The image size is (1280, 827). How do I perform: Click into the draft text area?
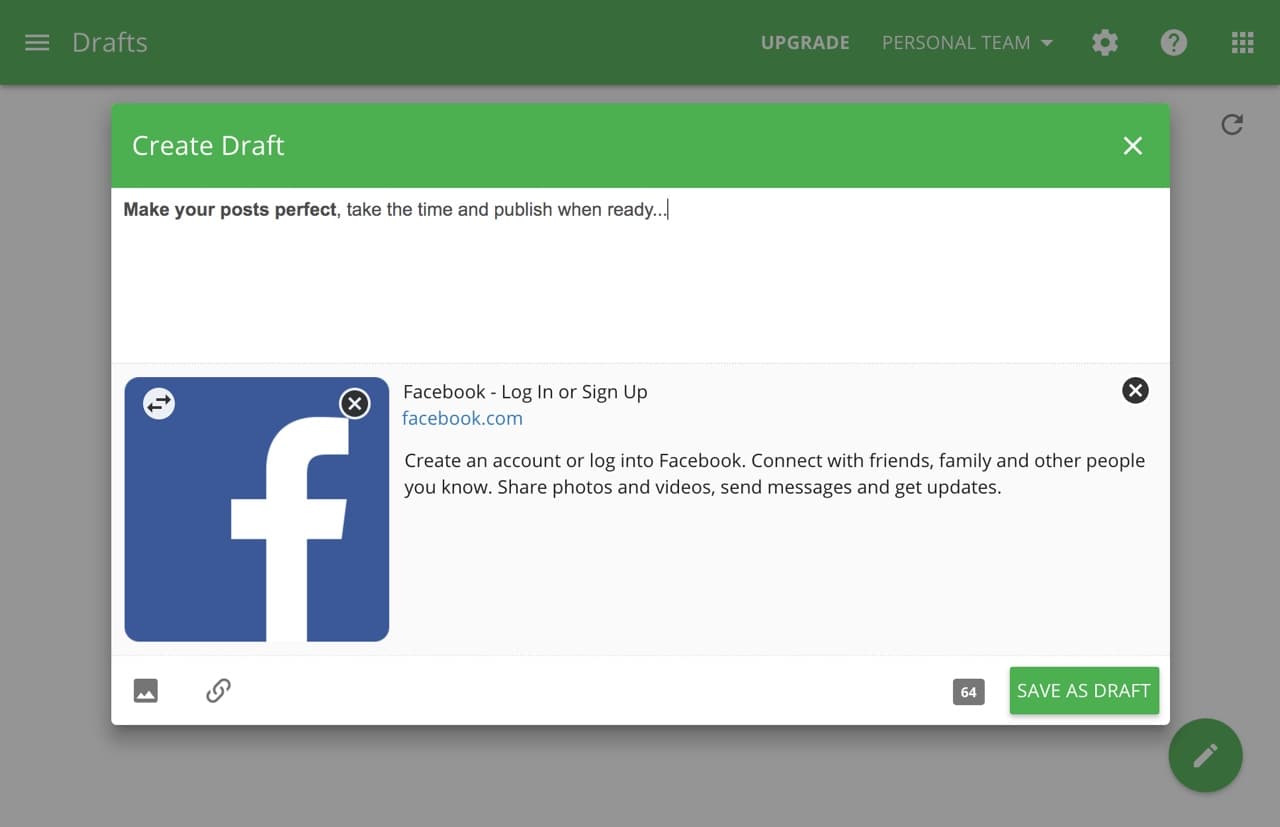point(640,275)
